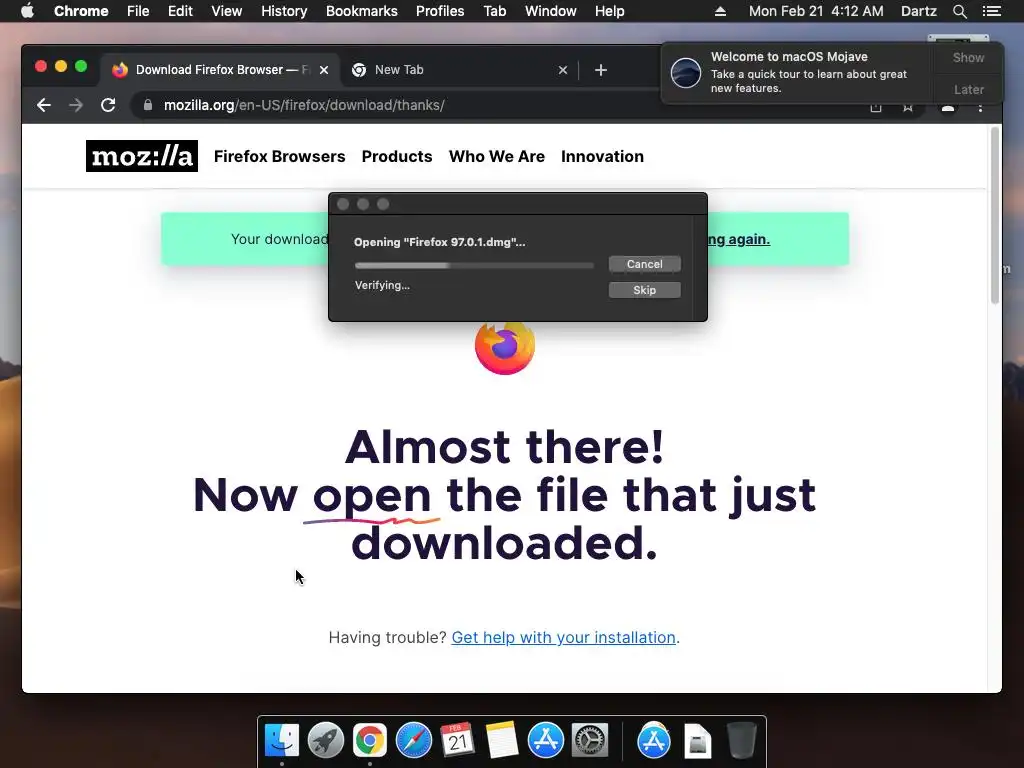Open the Window menu
Screen dimensions: 1024x768
pos(551,11)
